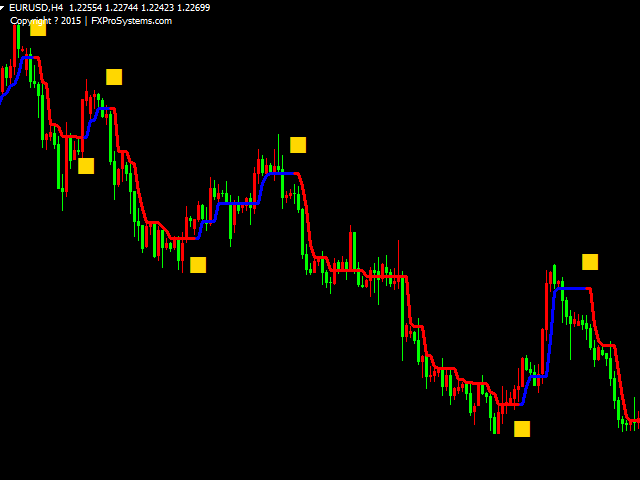This screenshot has width=640, height=480.
Task: Select the lowest yellow square on the chart
Action: pos(522,429)
